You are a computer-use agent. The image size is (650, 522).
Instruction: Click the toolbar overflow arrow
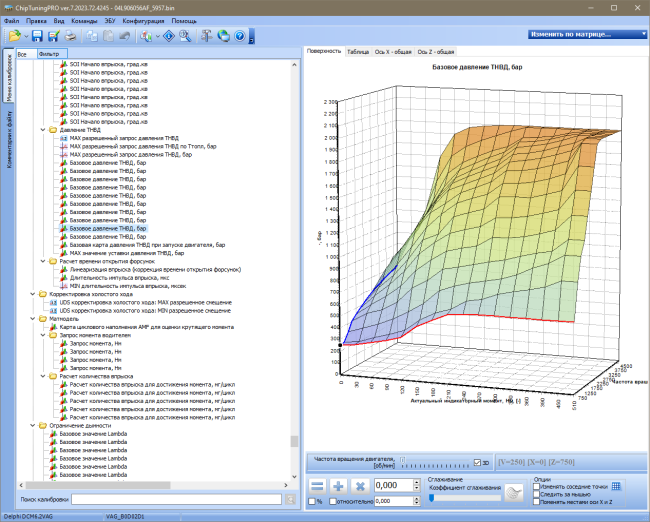pyautogui.click(x=252, y=36)
